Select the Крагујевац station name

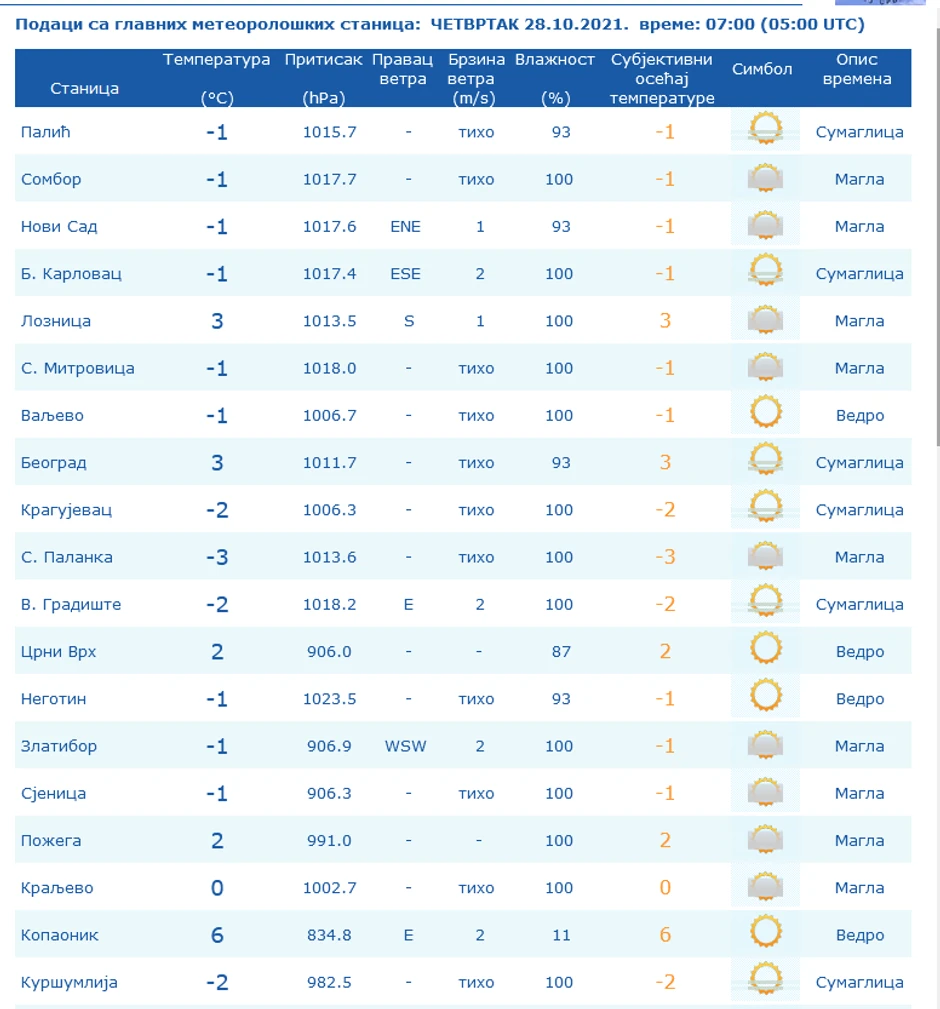(66, 510)
